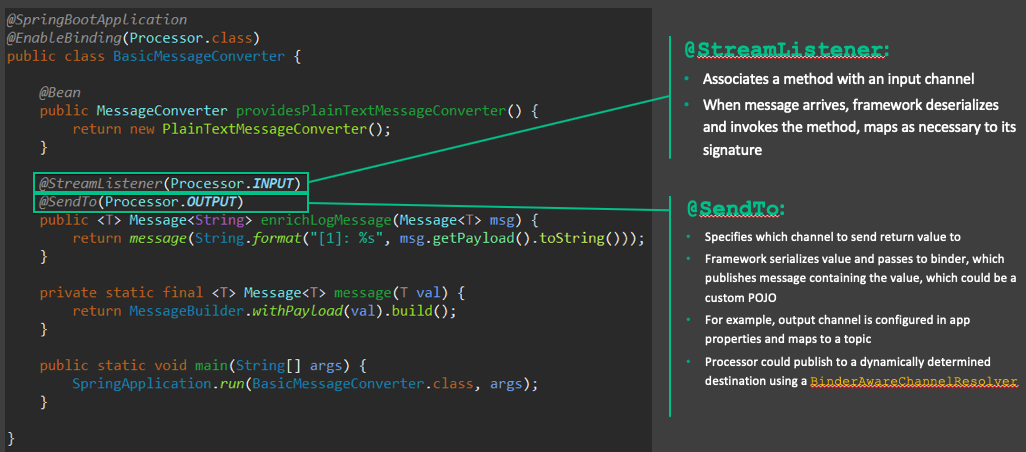The width and height of the screenshot is (1026, 452).
Task: Click 'Processor could publish to a dynamically determined' bullet
Action: 861,372
